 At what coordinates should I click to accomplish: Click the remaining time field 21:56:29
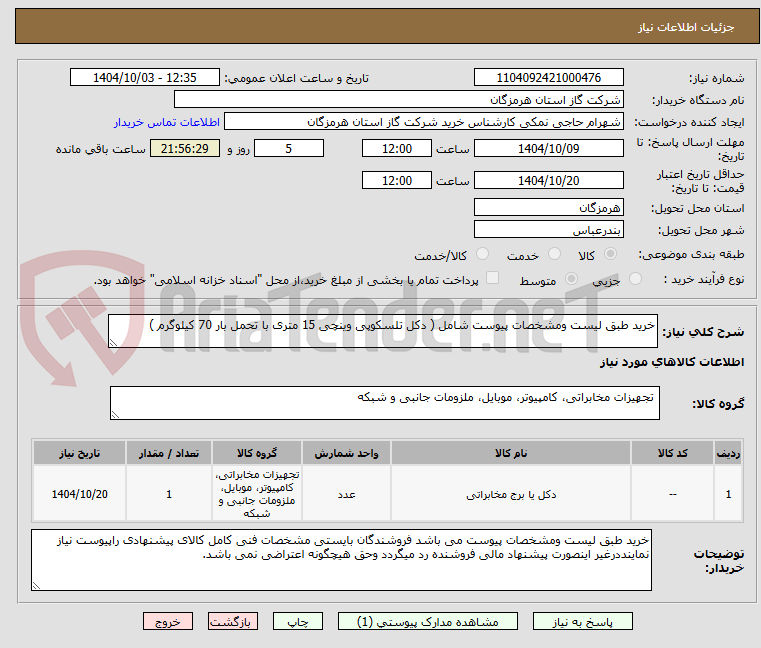(x=184, y=148)
